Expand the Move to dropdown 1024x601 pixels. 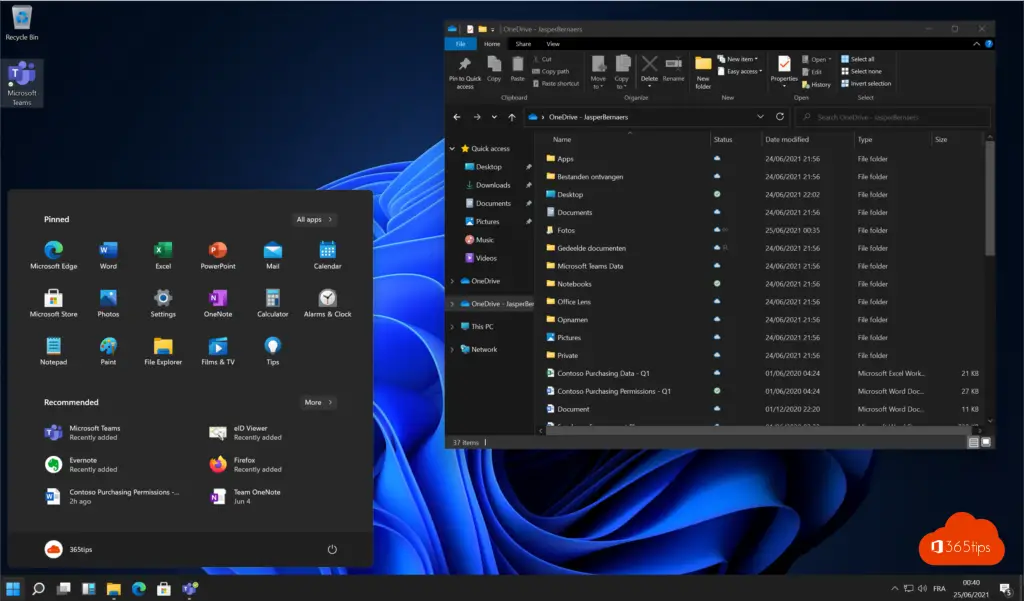(x=598, y=72)
